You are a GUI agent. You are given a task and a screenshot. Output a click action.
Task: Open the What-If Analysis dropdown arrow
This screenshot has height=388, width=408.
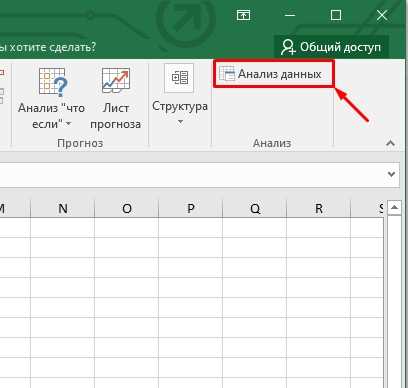point(68,124)
